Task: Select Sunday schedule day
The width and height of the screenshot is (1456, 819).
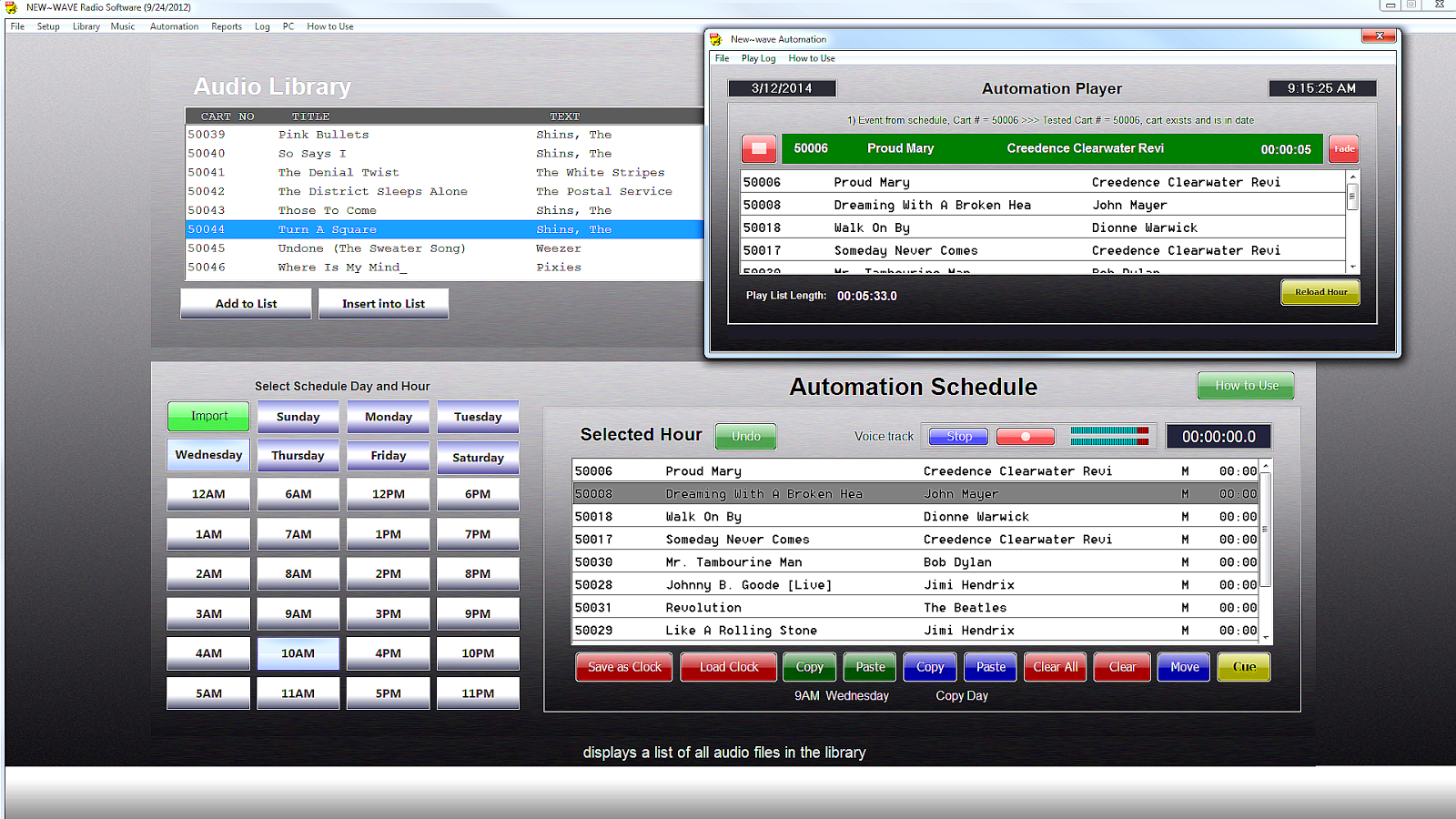Action: click(298, 417)
